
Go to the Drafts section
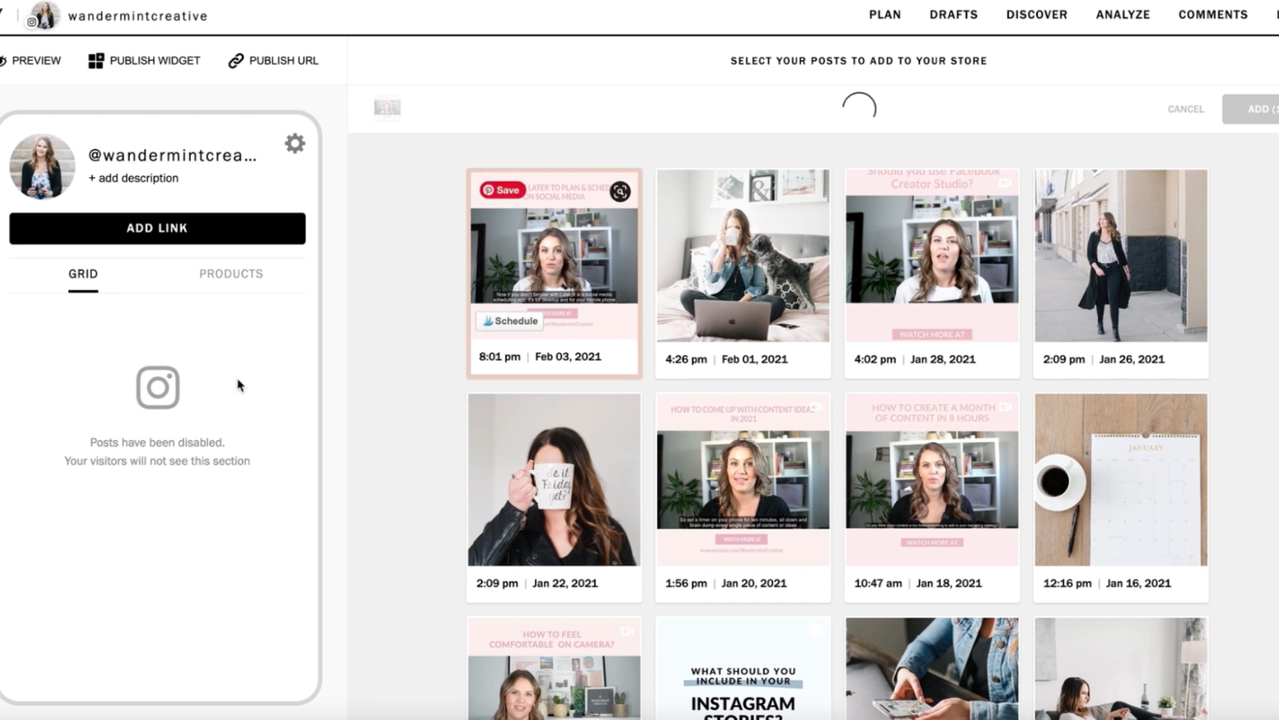tap(953, 15)
